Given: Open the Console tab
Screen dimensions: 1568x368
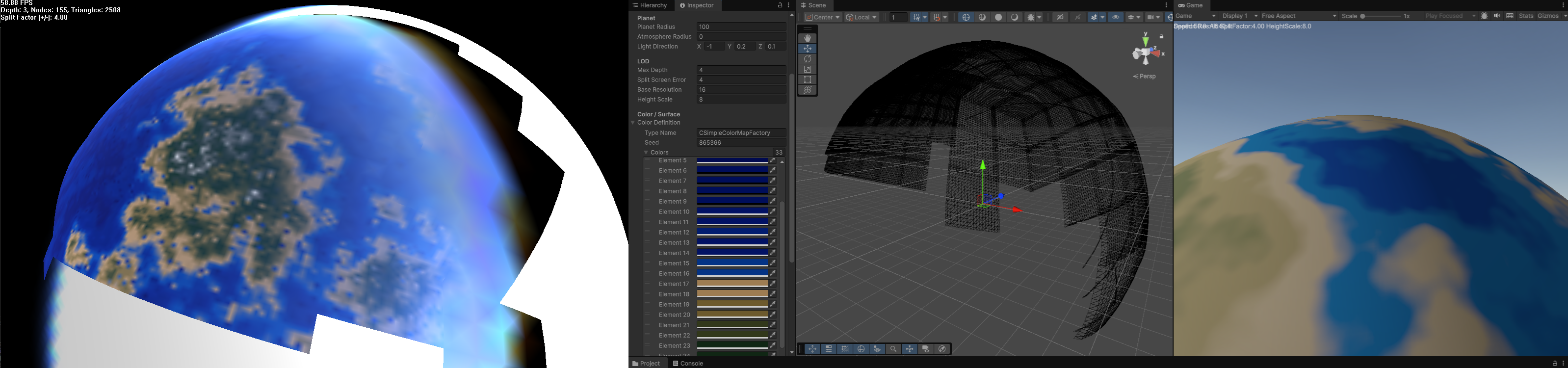Looking at the screenshot, I should click(688, 363).
